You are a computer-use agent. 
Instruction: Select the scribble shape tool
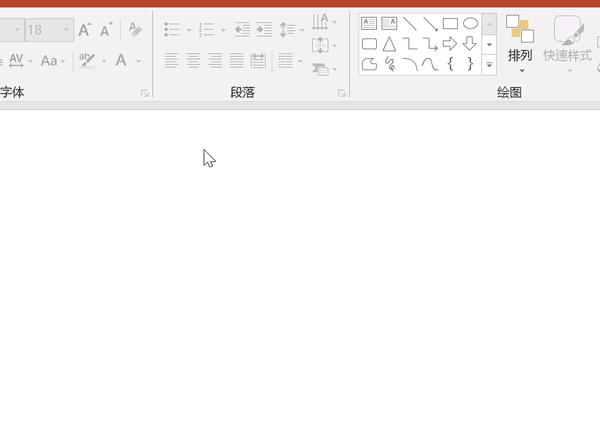[x=389, y=64]
